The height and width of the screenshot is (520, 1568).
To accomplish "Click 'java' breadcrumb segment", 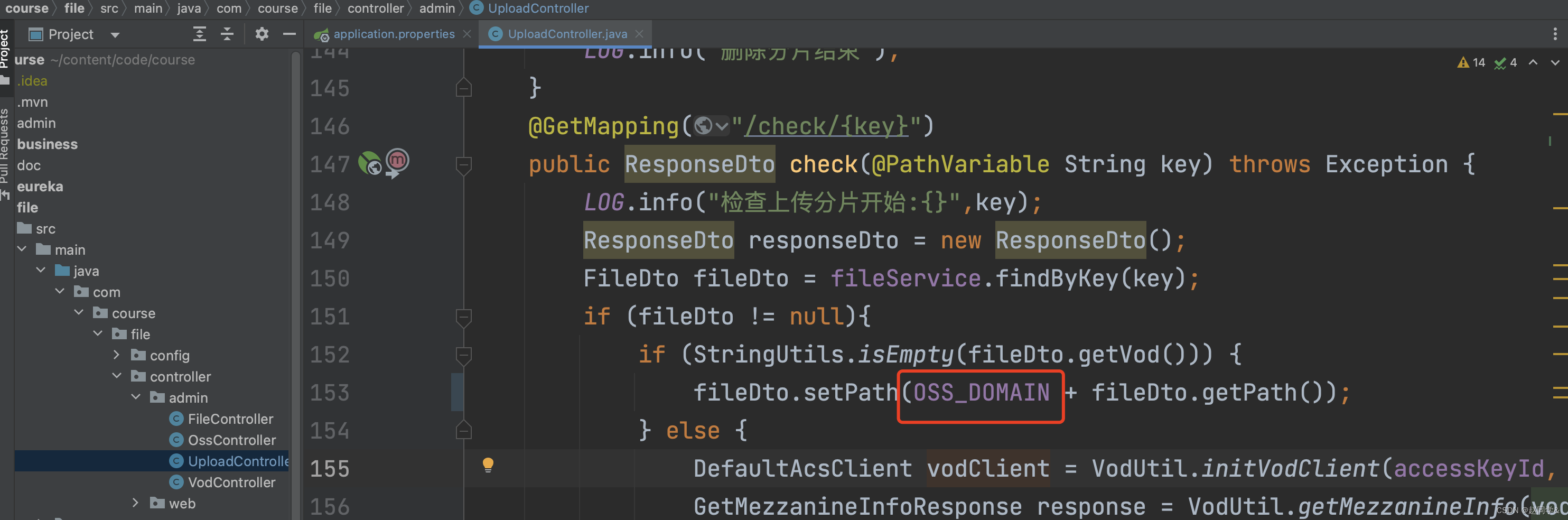I will (x=189, y=8).
